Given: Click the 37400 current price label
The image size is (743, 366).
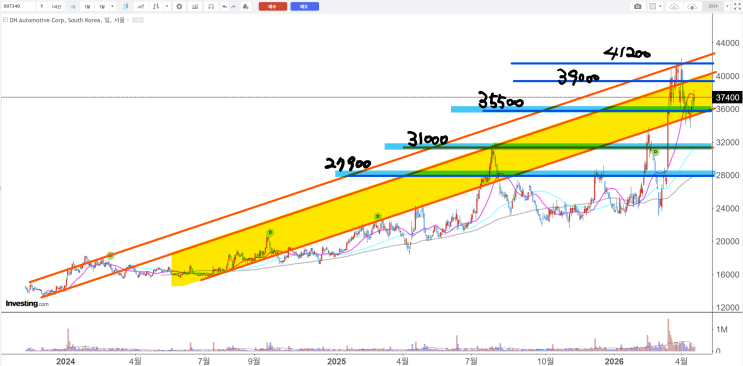Looking at the screenshot, I should click(726, 98).
